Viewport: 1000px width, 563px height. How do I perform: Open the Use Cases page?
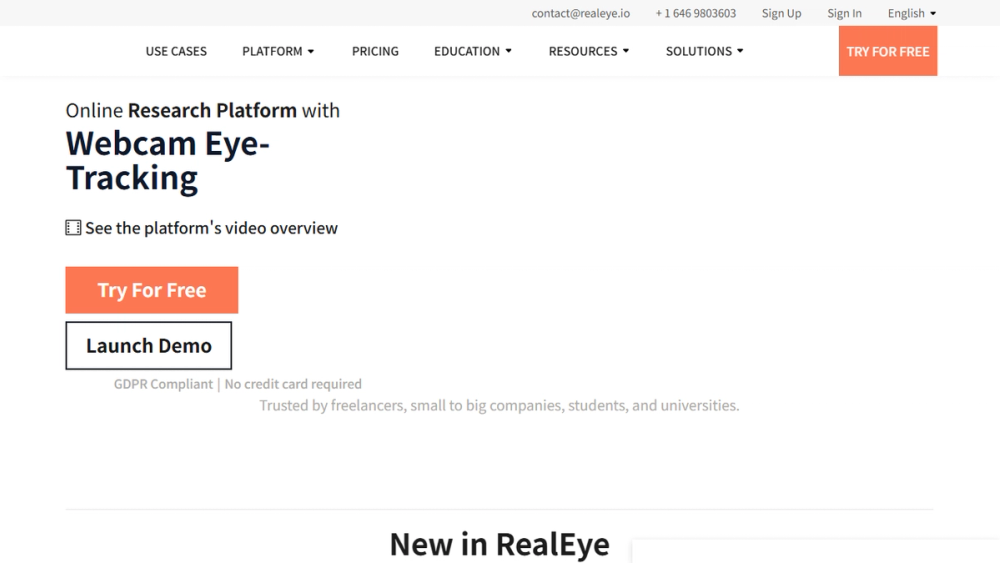click(x=176, y=51)
